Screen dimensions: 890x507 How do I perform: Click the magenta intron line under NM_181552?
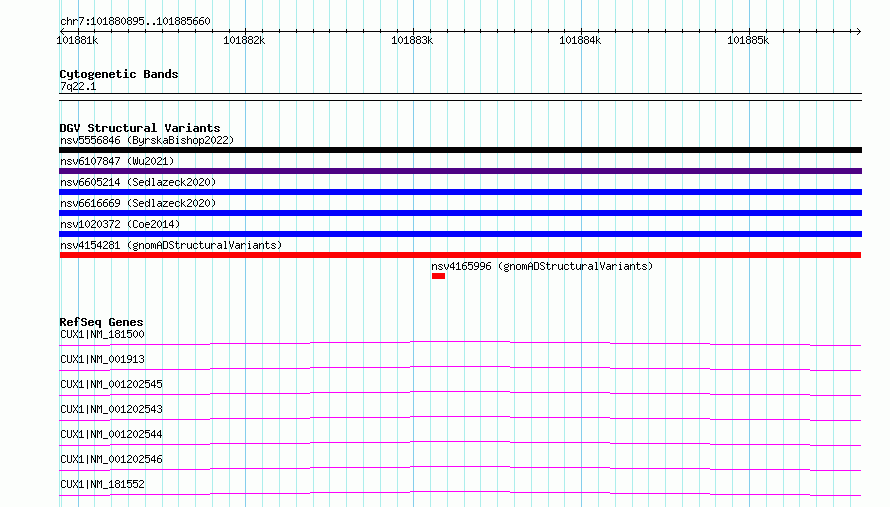[x=460, y=493]
